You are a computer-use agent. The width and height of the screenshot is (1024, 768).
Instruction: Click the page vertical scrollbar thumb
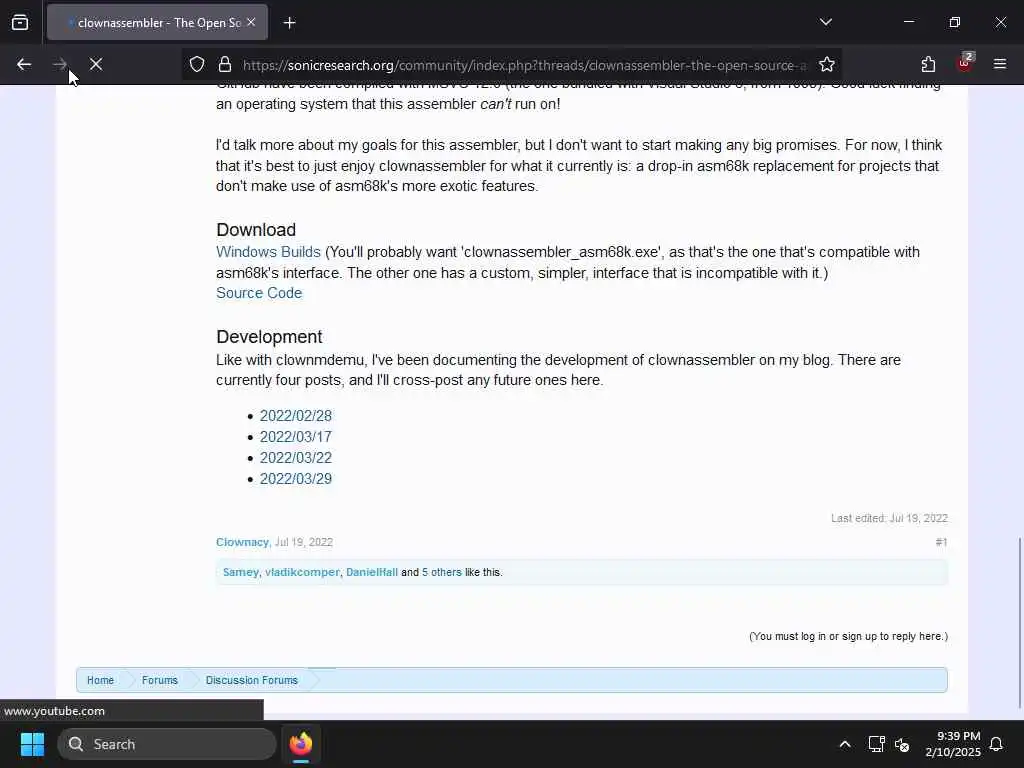[1019, 622]
